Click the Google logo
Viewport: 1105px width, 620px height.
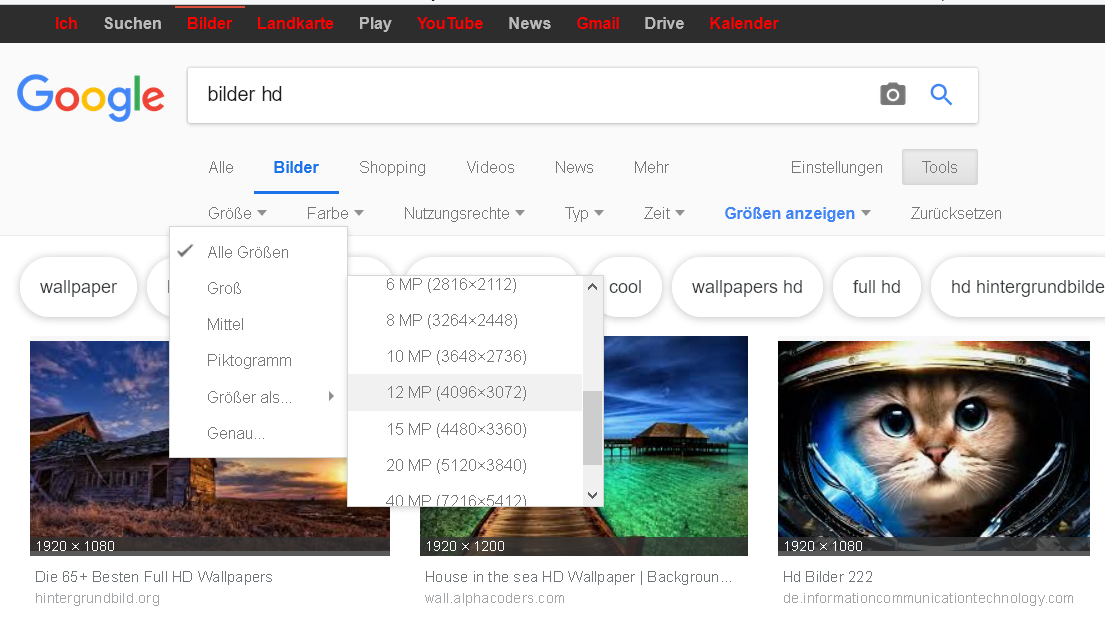[x=91, y=97]
